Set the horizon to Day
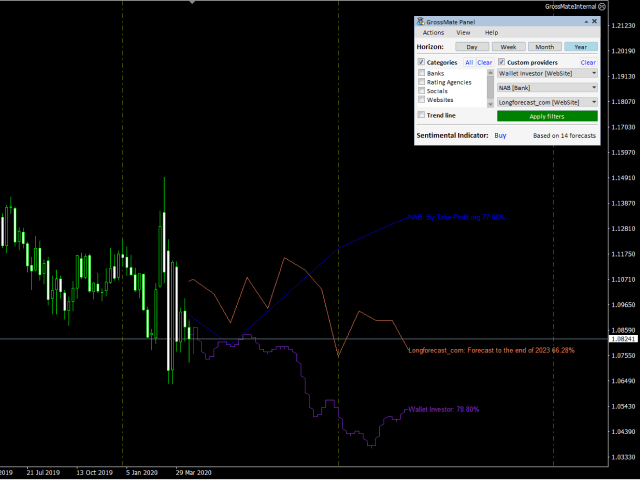640x480 pixels. [472, 47]
